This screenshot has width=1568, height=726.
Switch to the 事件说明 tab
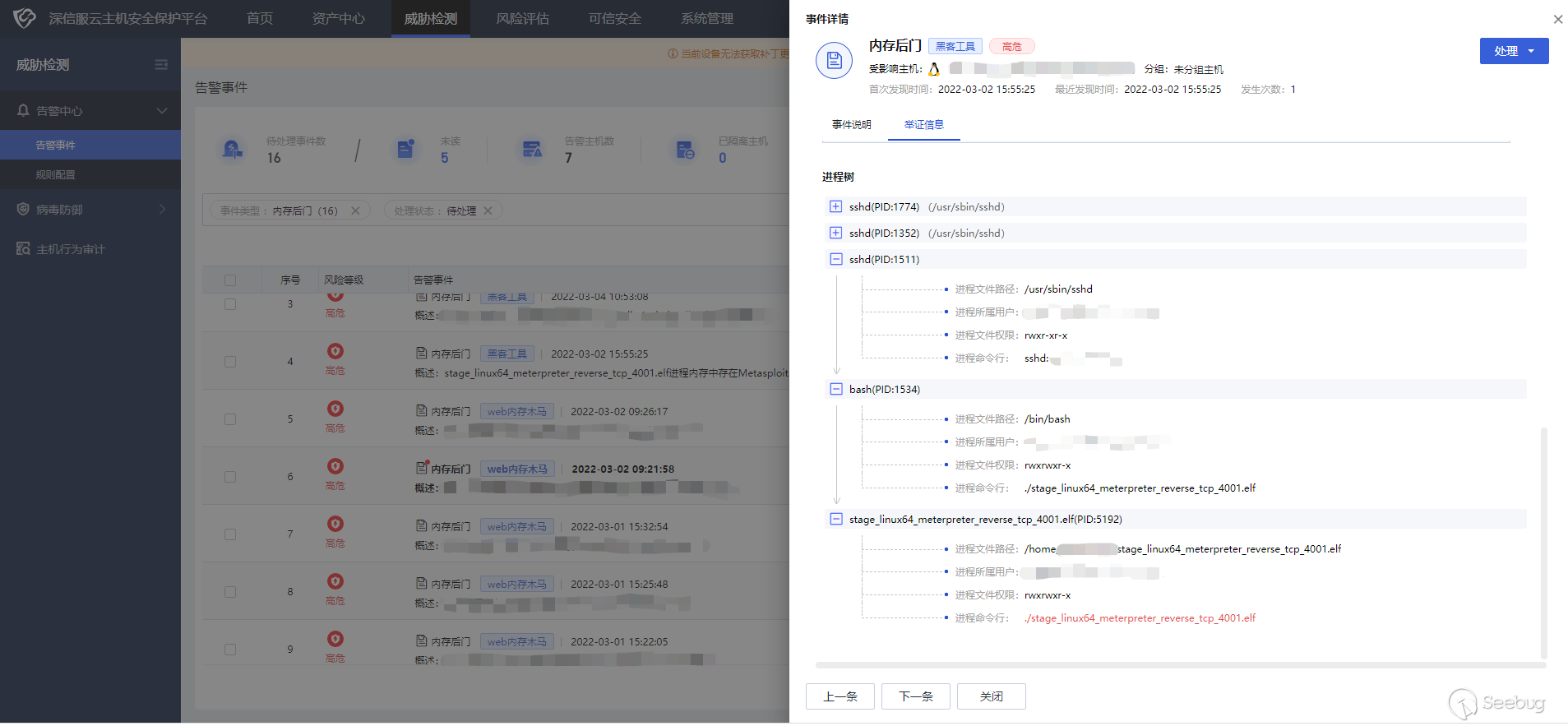(851, 125)
